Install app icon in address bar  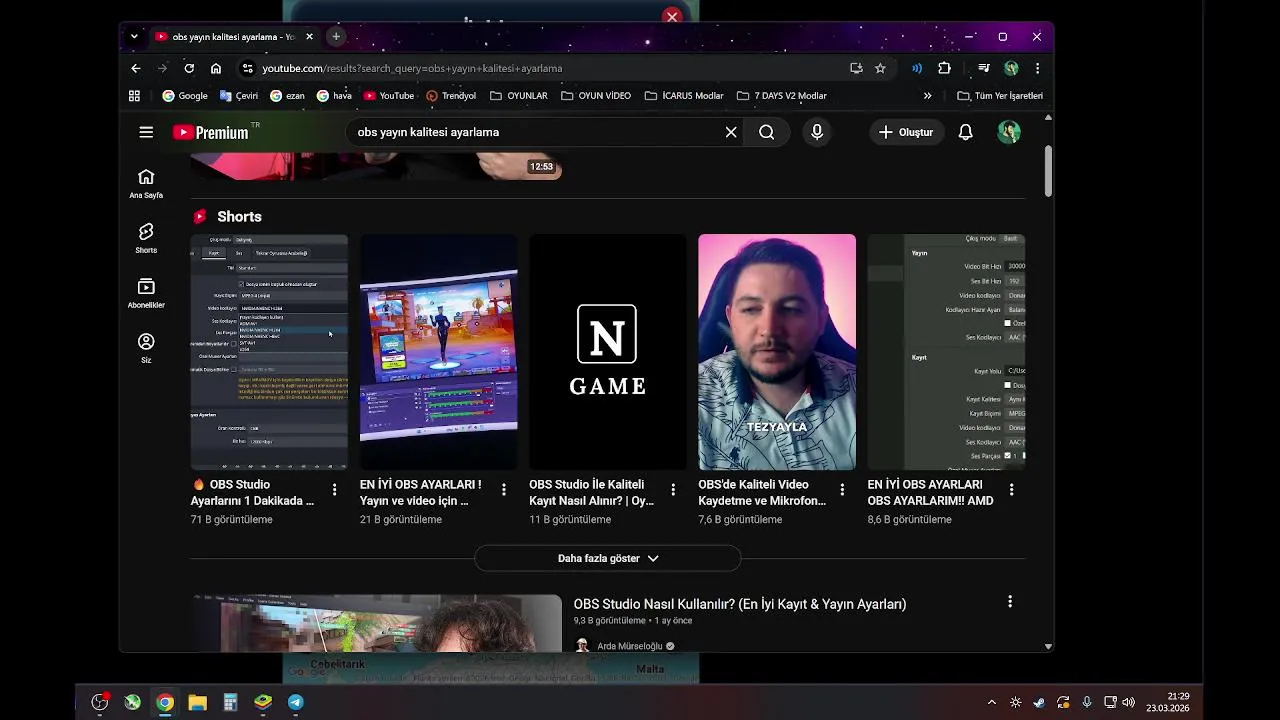856,68
